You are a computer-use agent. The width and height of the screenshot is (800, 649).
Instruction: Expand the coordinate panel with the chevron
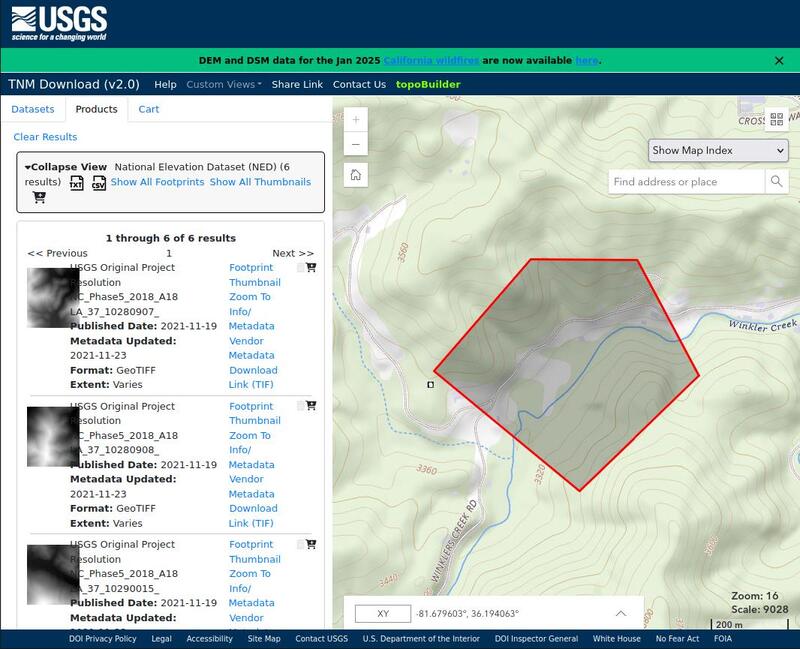pos(620,613)
